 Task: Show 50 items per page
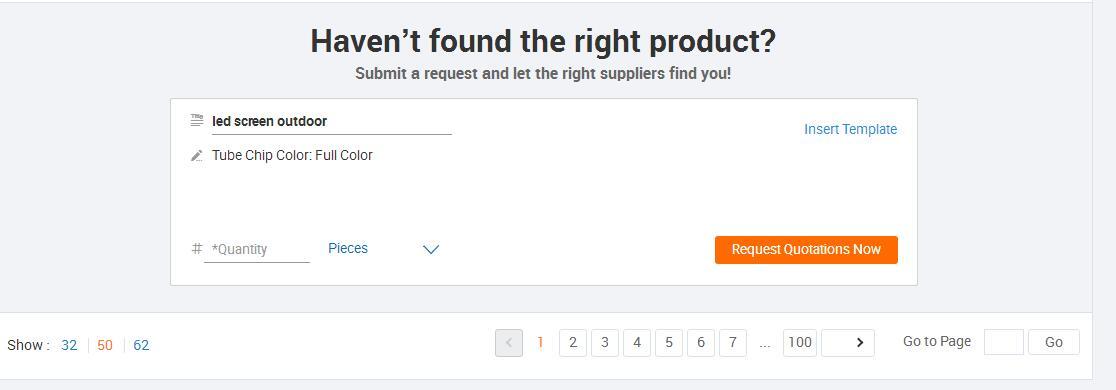[x=105, y=345]
